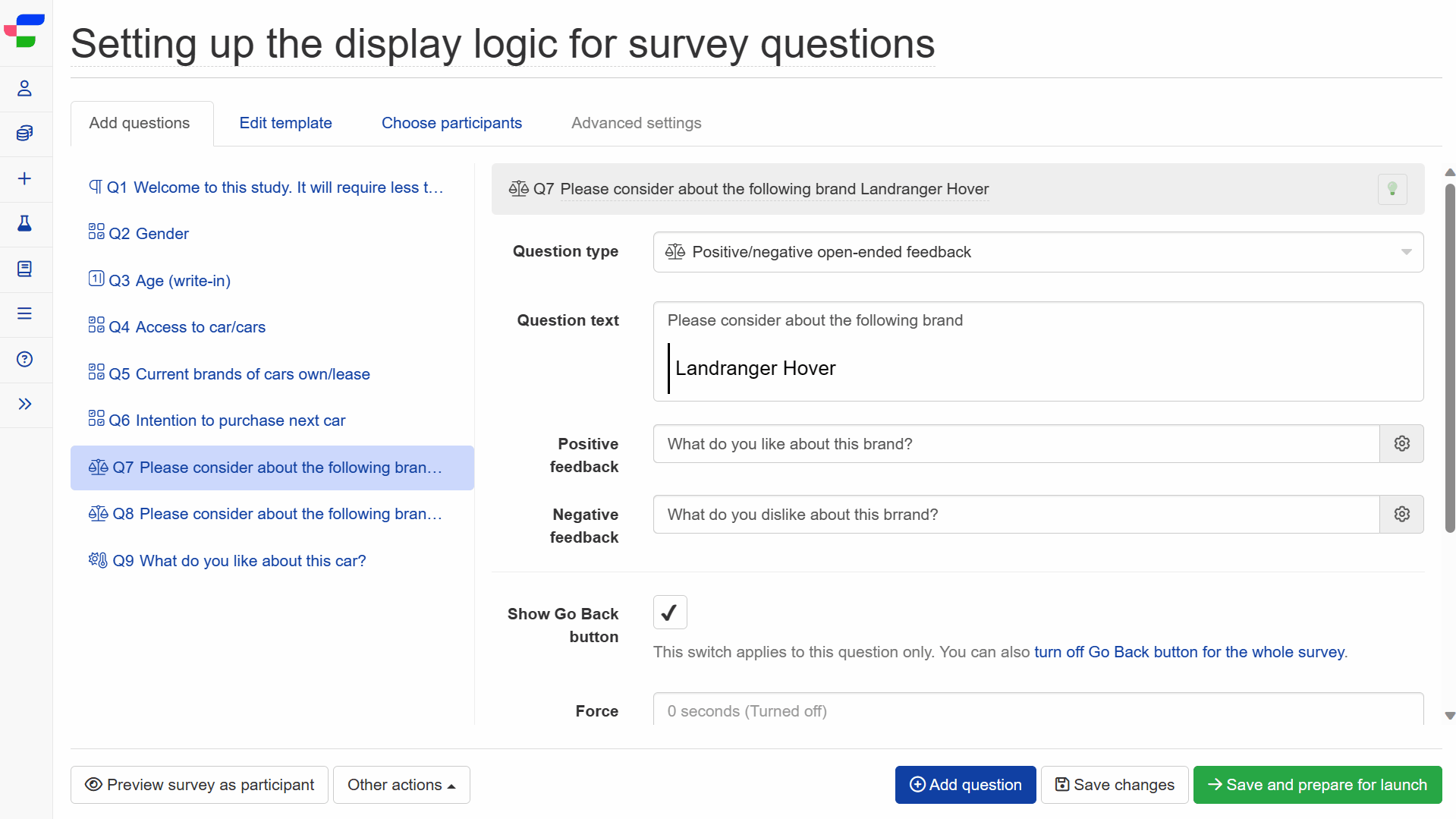
Task: Click grid icon beside Q2 Gender
Action: tap(96, 232)
